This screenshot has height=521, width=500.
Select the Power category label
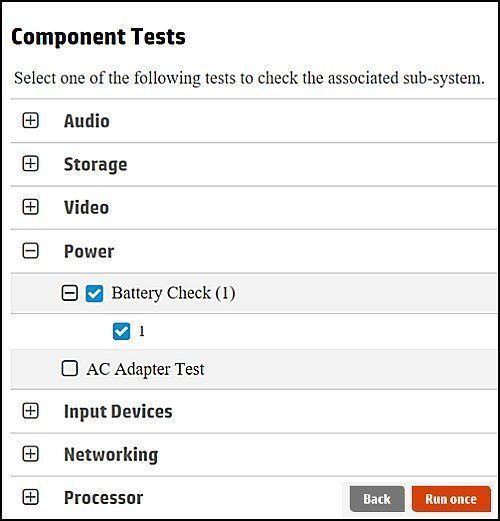click(x=89, y=251)
